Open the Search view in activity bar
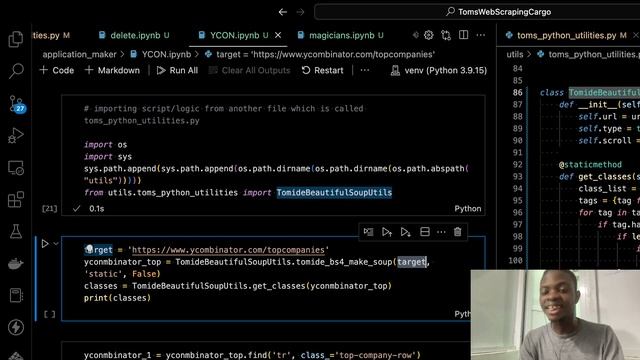This screenshot has width=640, height=360. click(16, 71)
